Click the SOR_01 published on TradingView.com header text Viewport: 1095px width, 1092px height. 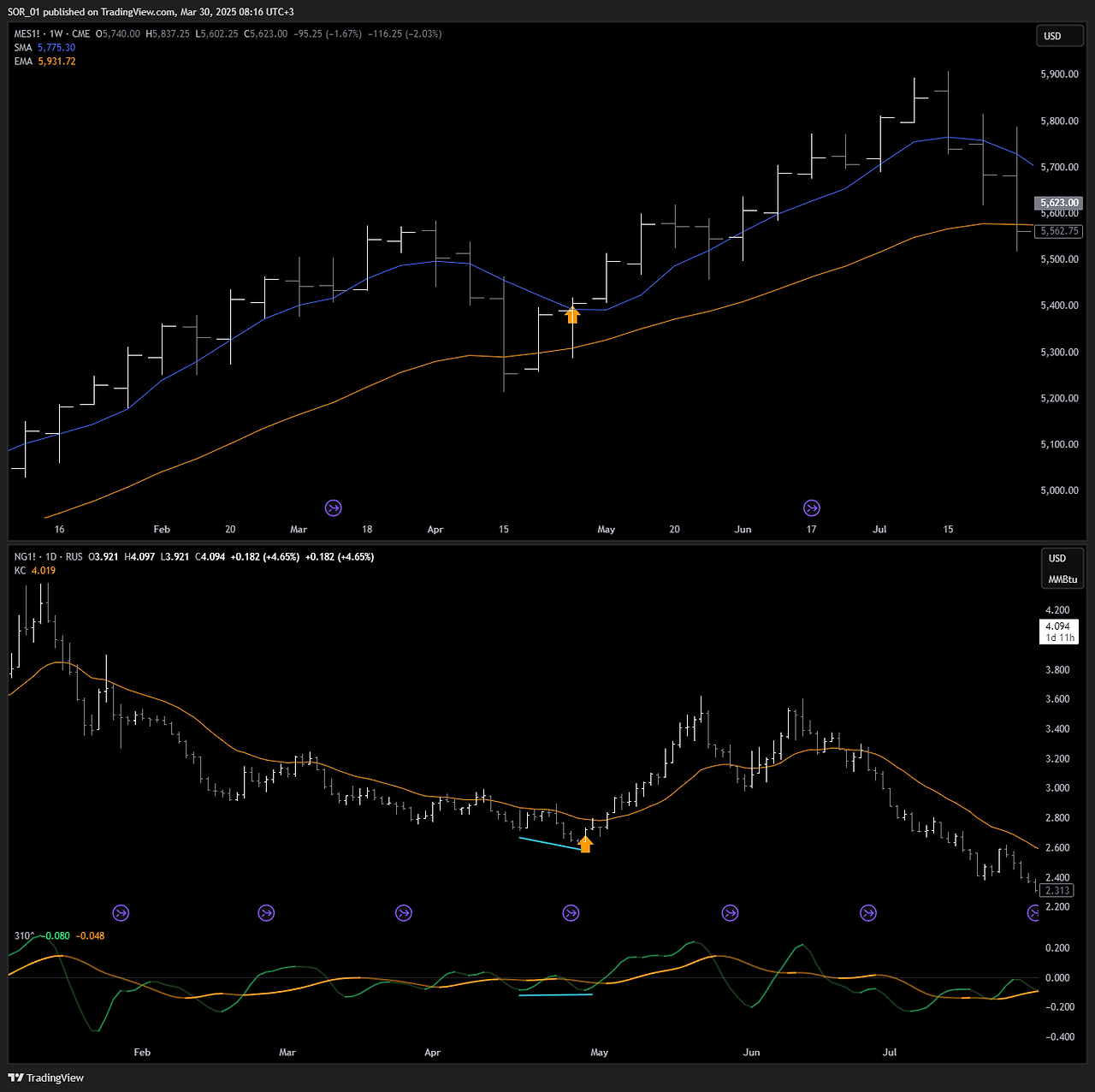[151, 12]
